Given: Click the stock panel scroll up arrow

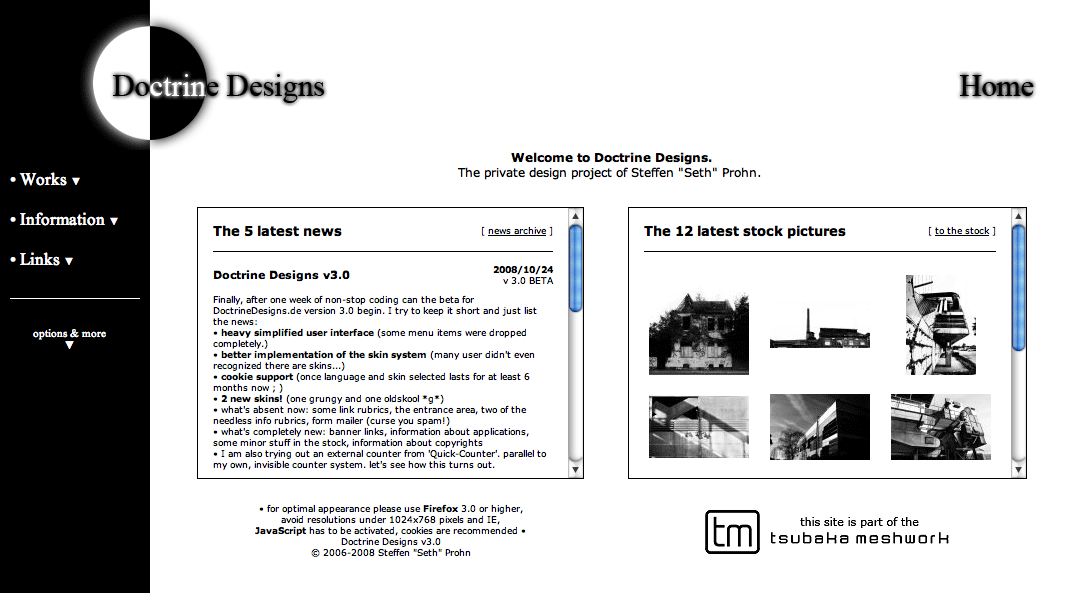Looking at the screenshot, I should tap(1019, 215).
